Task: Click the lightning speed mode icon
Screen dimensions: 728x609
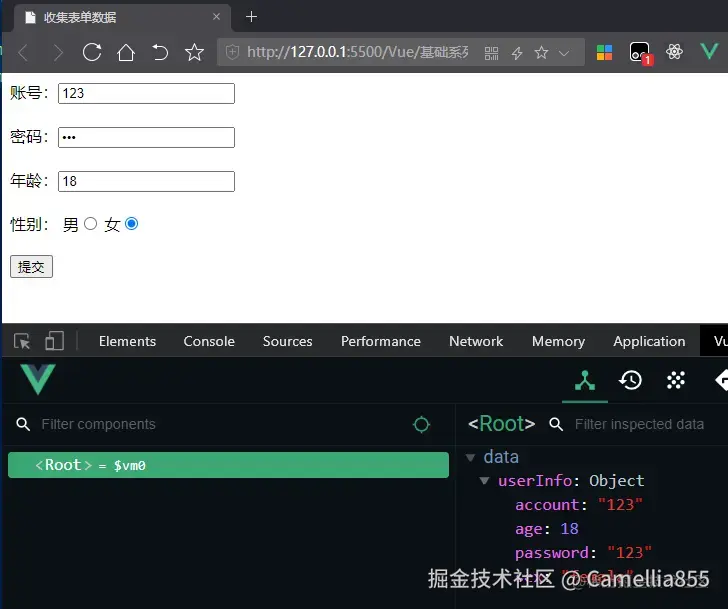Action: (517, 53)
